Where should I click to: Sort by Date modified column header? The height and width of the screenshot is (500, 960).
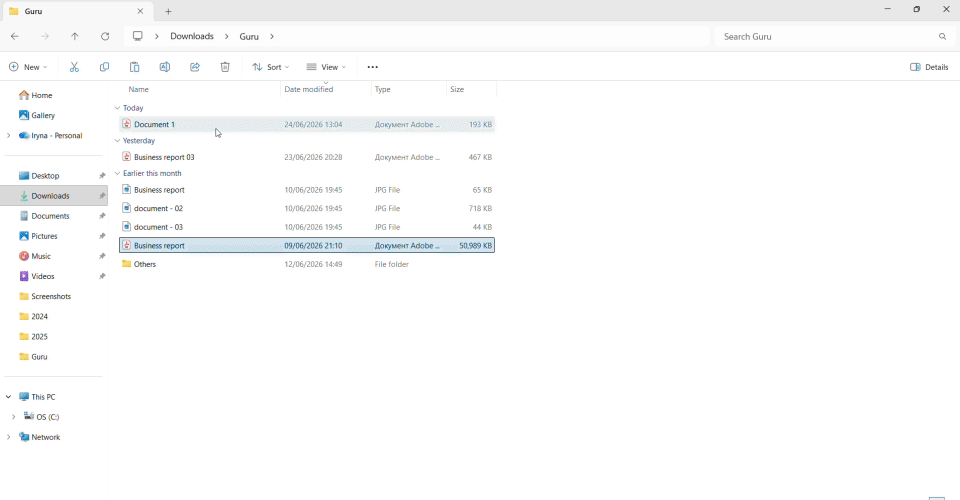click(x=309, y=89)
